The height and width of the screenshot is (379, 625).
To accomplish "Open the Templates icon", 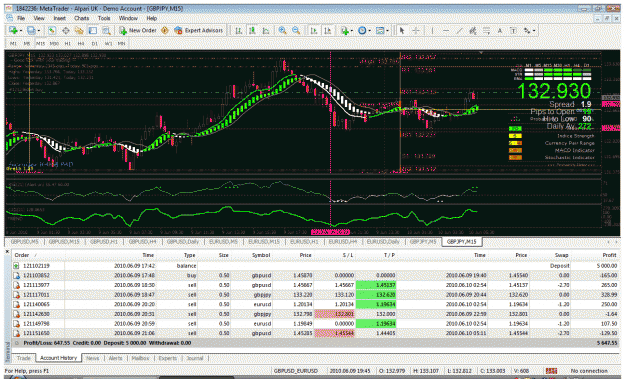I will (380, 31).
